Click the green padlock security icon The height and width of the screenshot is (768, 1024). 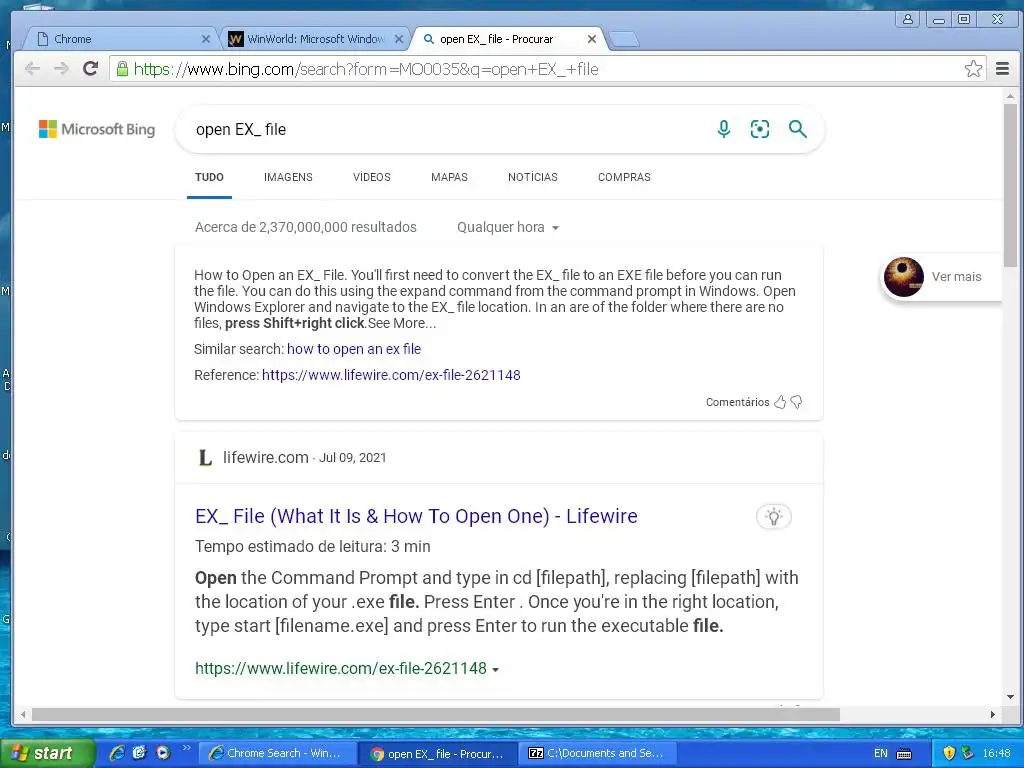122,69
